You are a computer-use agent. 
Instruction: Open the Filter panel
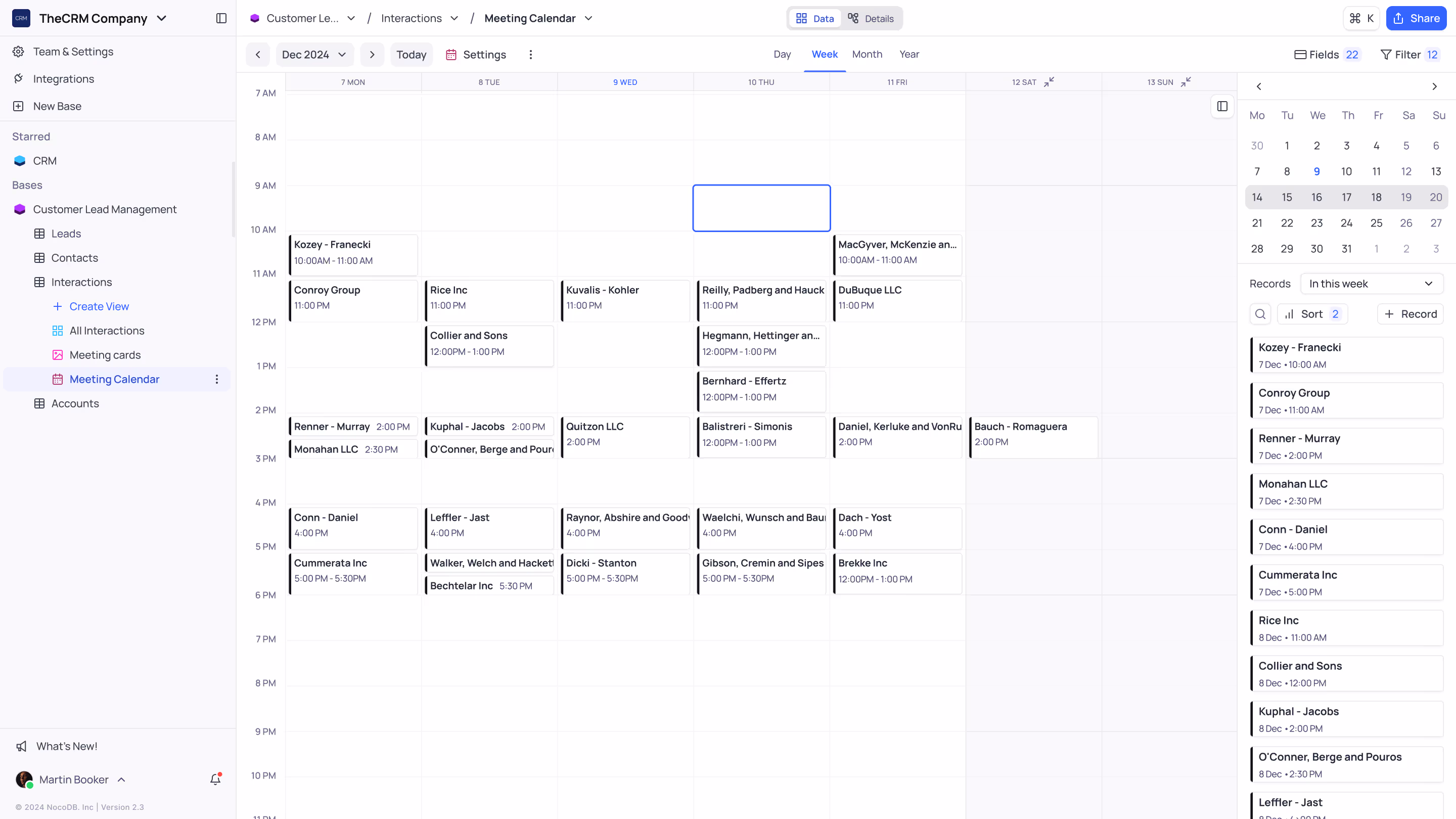1409,55
